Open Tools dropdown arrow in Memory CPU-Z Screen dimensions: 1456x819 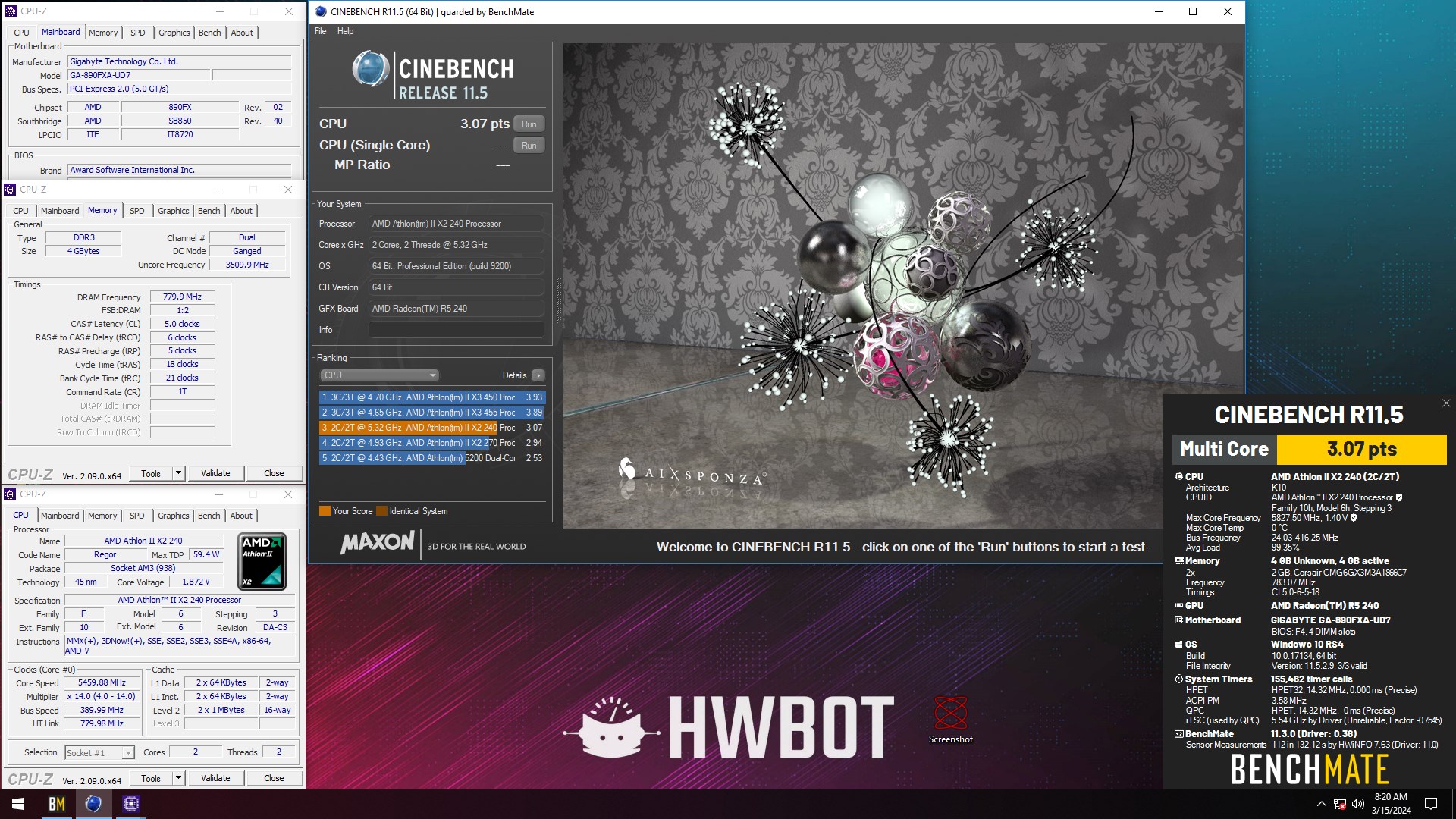178,473
